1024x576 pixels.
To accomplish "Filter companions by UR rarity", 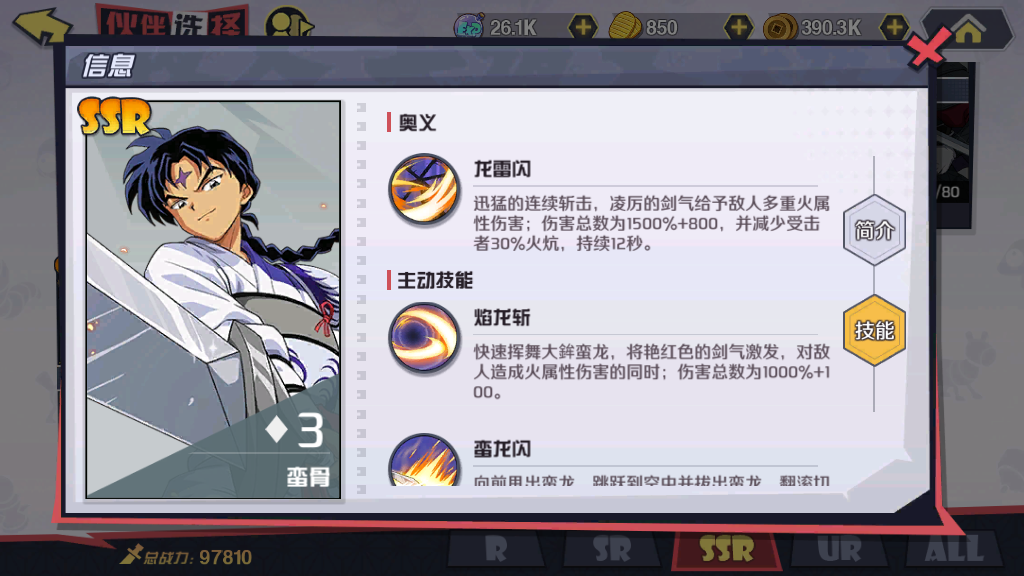I will coord(839,549).
